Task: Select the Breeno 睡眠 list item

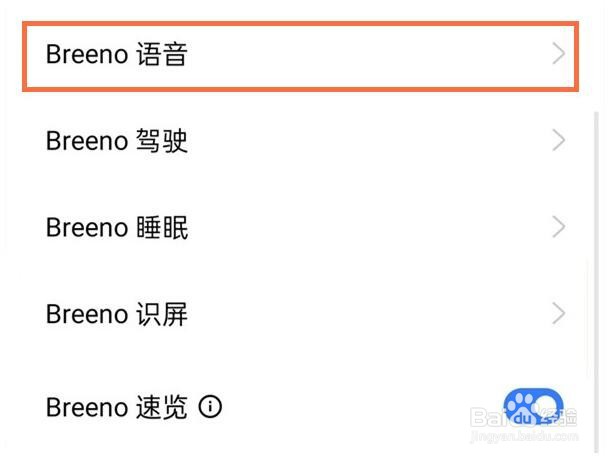Action: (300, 227)
